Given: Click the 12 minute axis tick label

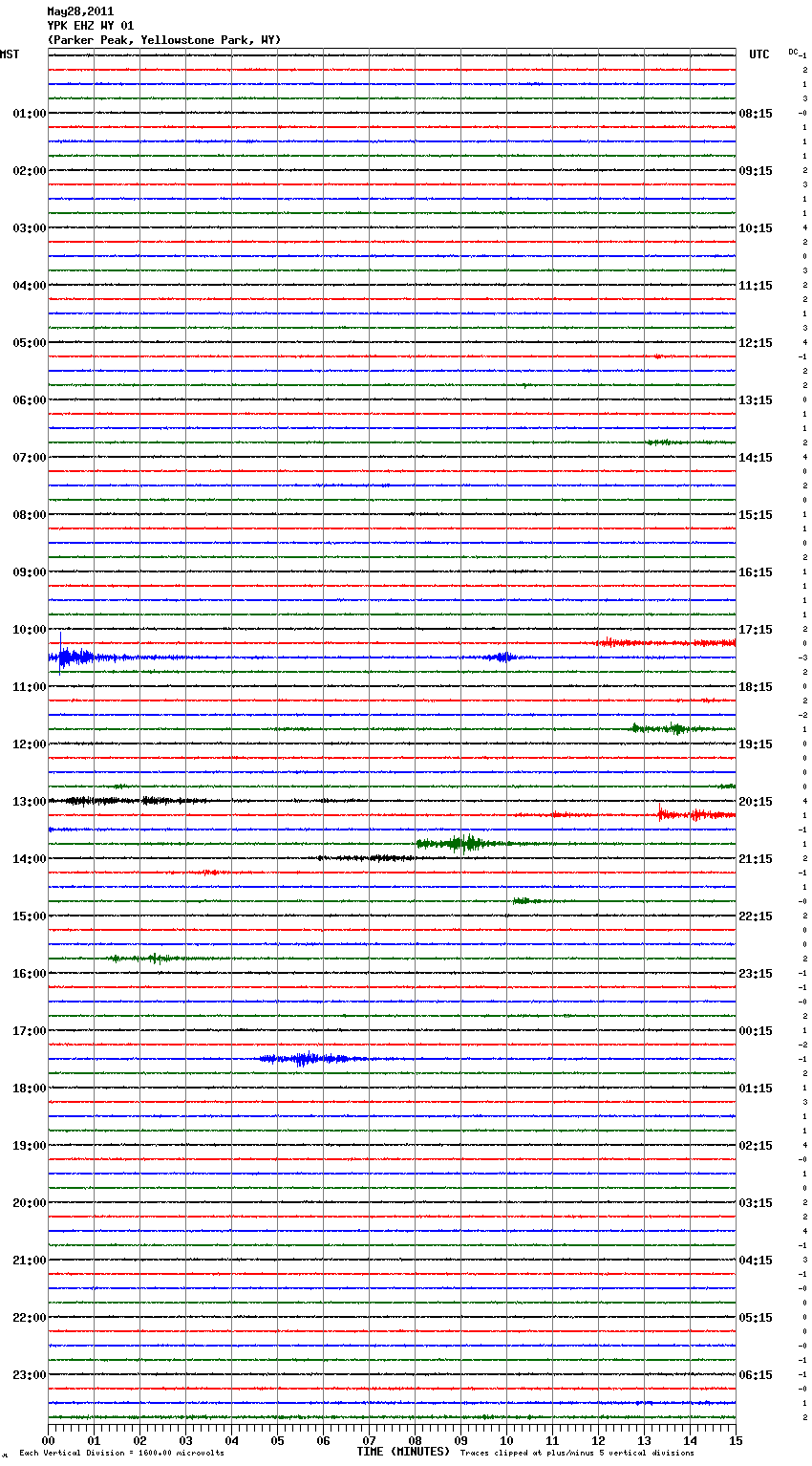Looking at the screenshot, I should (598, 1440).
